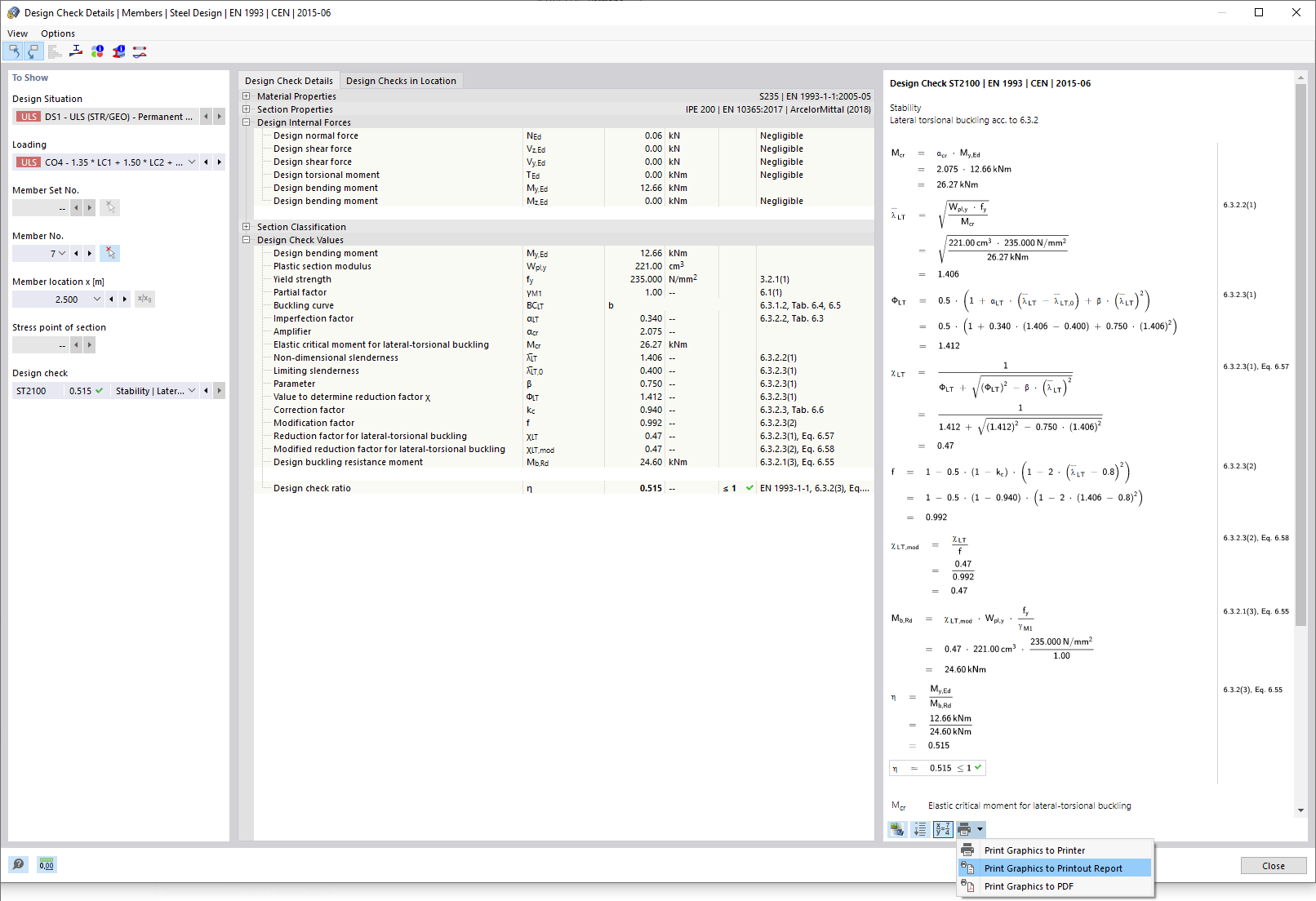Screen dimensions: 1316x901
Task: Toggle the first arrow-and-box toolbar icon
Action: pos(13,51)
